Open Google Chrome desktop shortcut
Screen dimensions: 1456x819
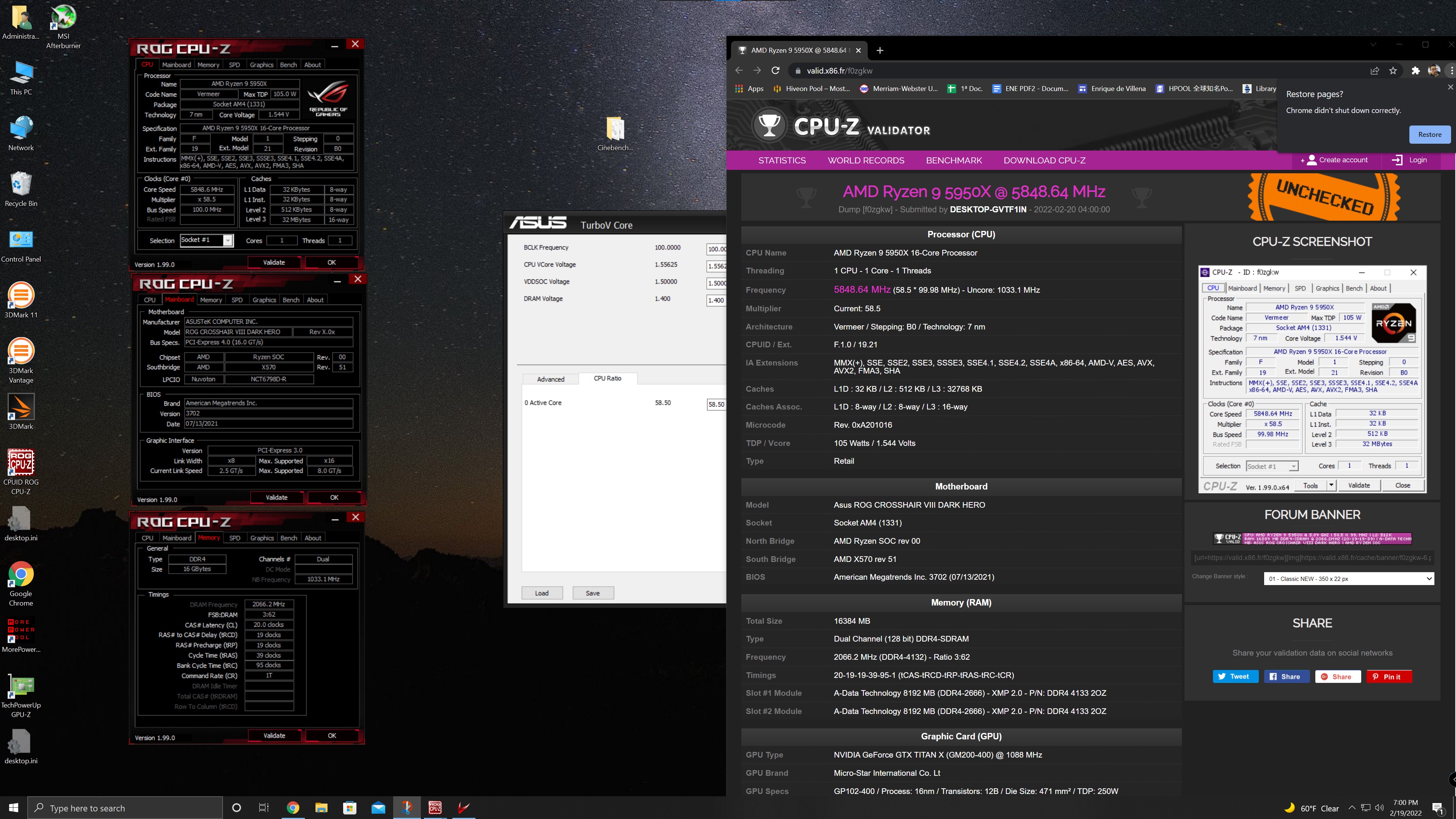[x=21, y=584]
